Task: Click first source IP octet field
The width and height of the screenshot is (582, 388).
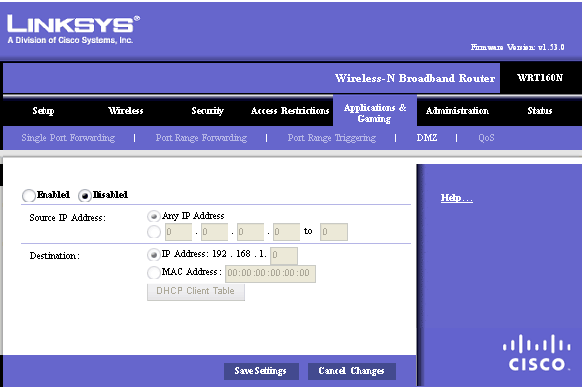Action: tap(178, 232)
